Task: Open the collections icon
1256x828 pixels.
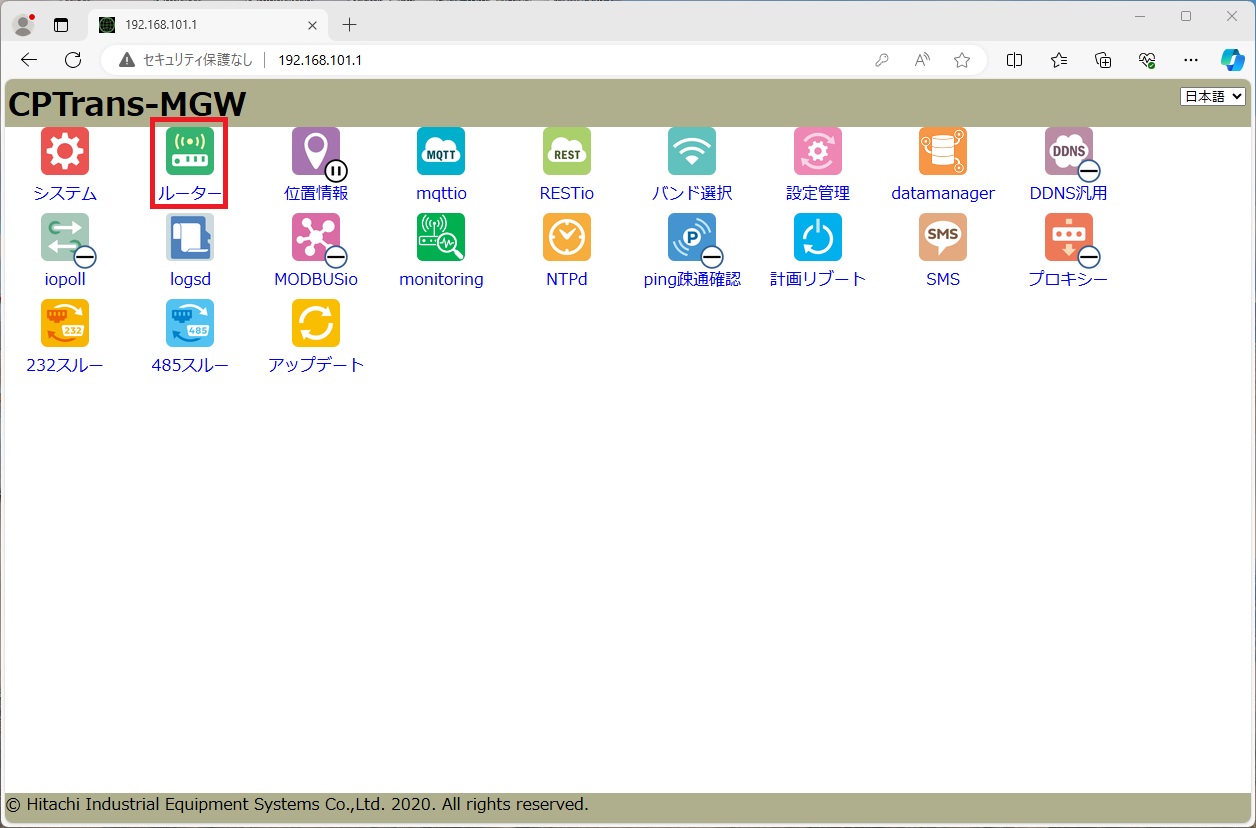Action: point(1103,60)
